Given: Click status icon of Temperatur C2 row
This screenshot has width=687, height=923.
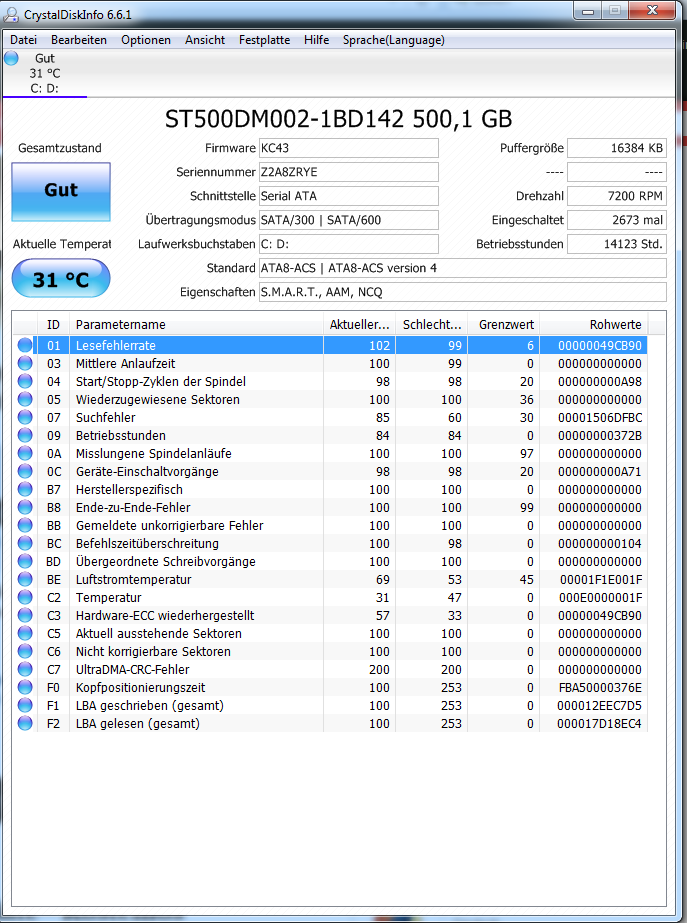Looking at the screenshot, I should (25, 597).
